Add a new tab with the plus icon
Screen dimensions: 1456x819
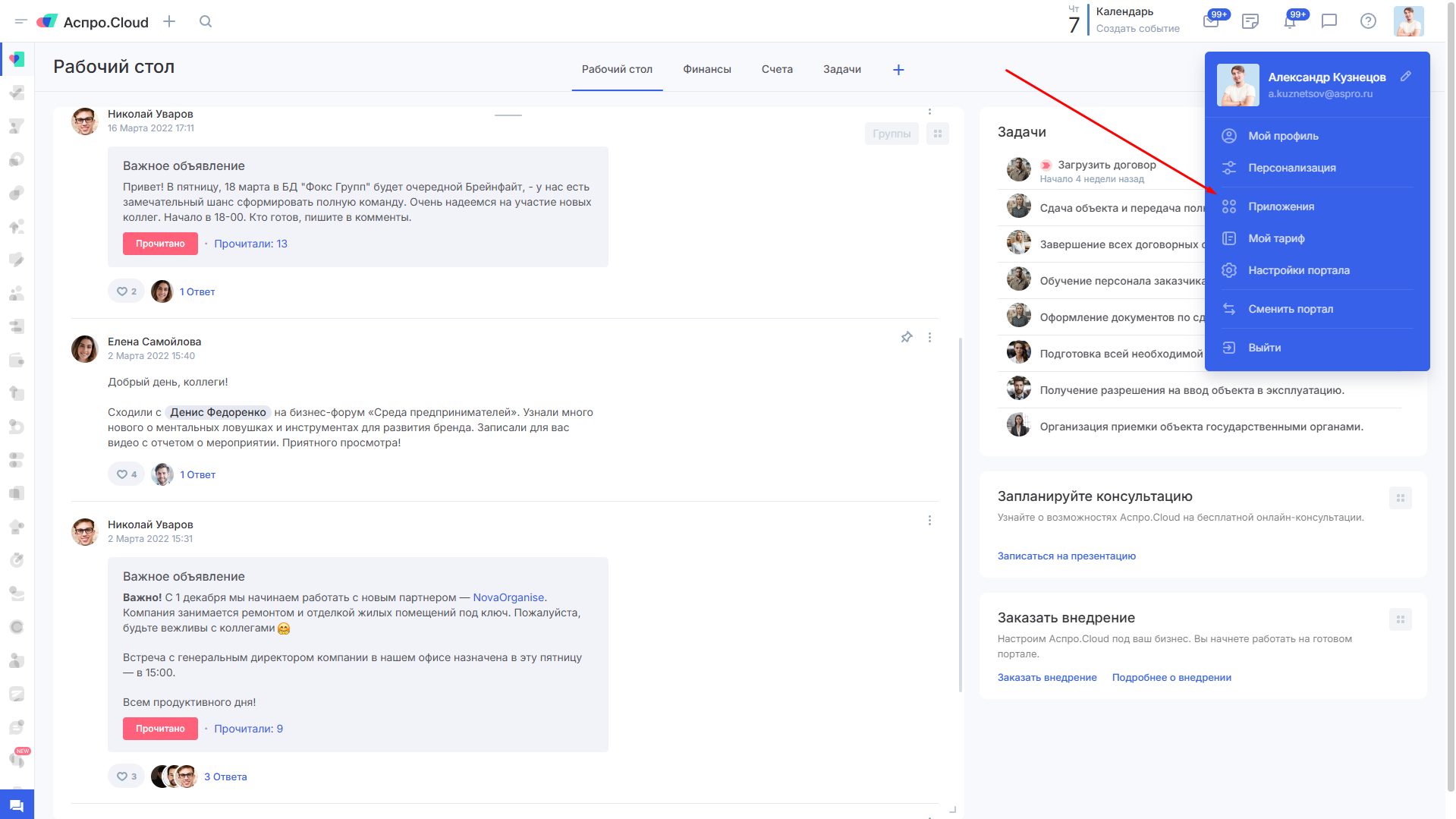point(898,70)
